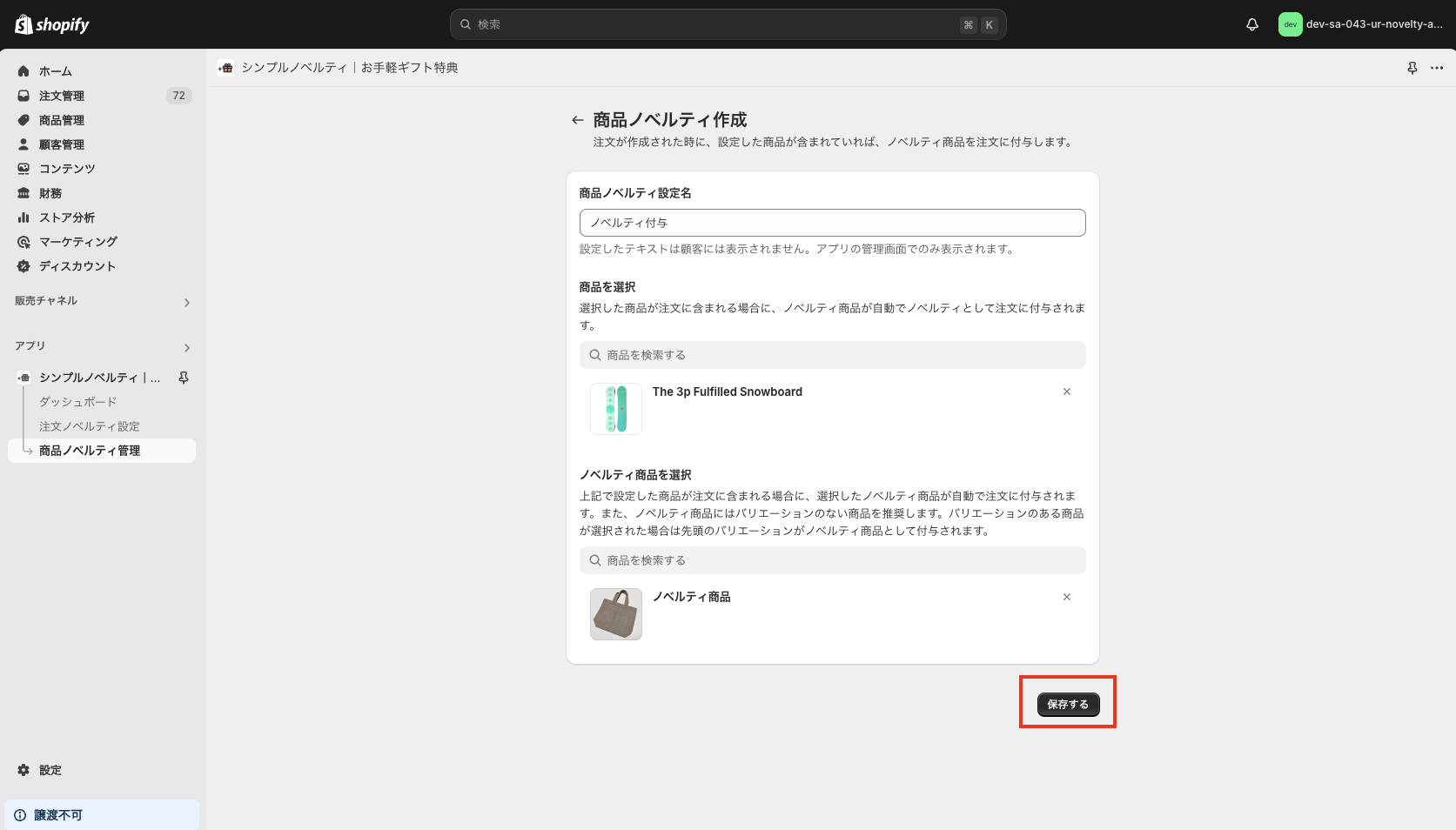This screenshot has height=830, width=1456.
Task: Click the ノベルティ付与 name input field
Action: tap(832, 223)
